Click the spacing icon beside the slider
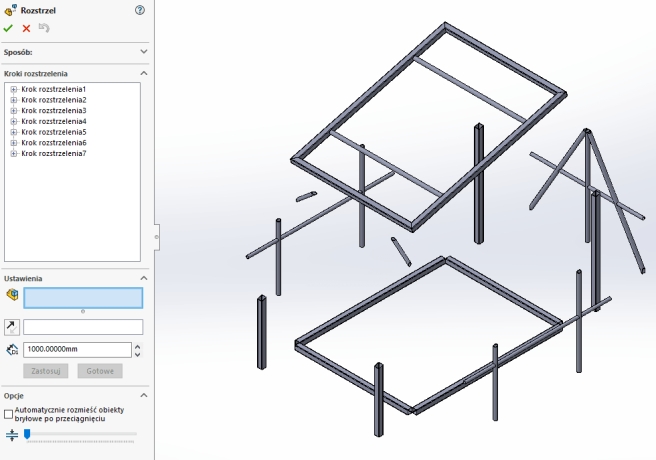Screen dimensions: 656x460 [x=12, y=435]
